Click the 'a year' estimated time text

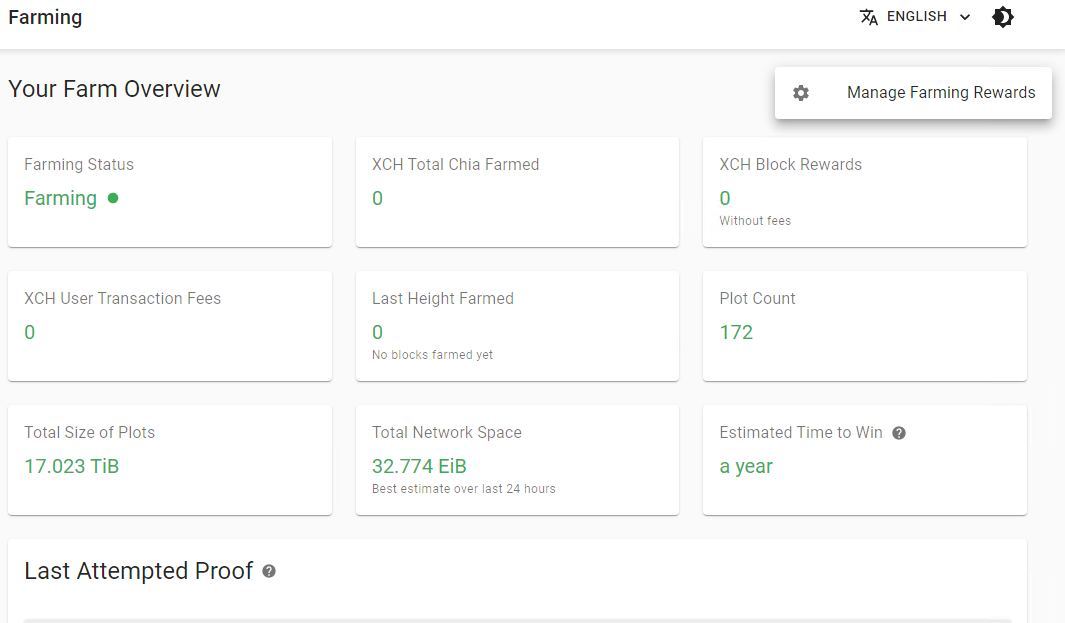tap(746, 467)
